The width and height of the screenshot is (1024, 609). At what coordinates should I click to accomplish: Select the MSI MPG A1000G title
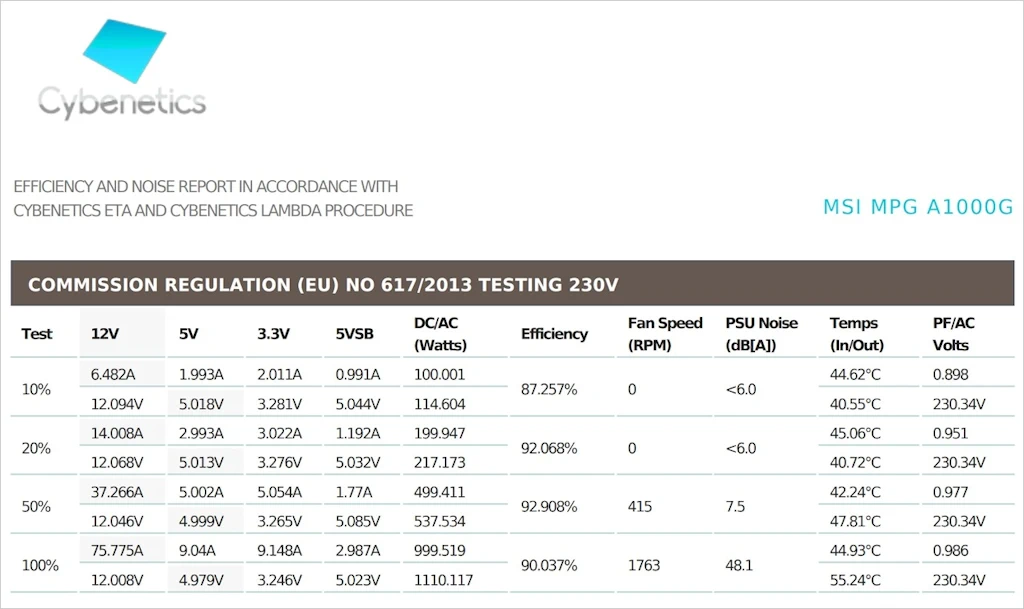coord(918,207)
